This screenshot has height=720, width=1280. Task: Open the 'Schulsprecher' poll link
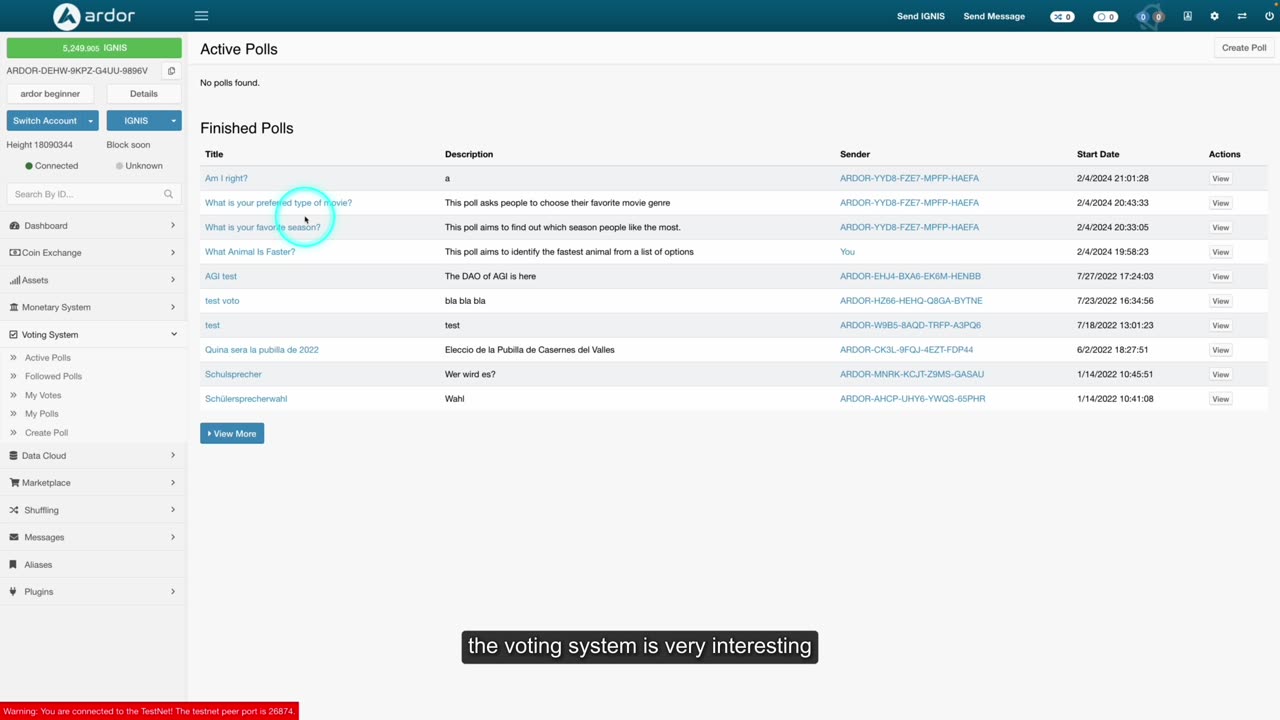click(233, 374)
